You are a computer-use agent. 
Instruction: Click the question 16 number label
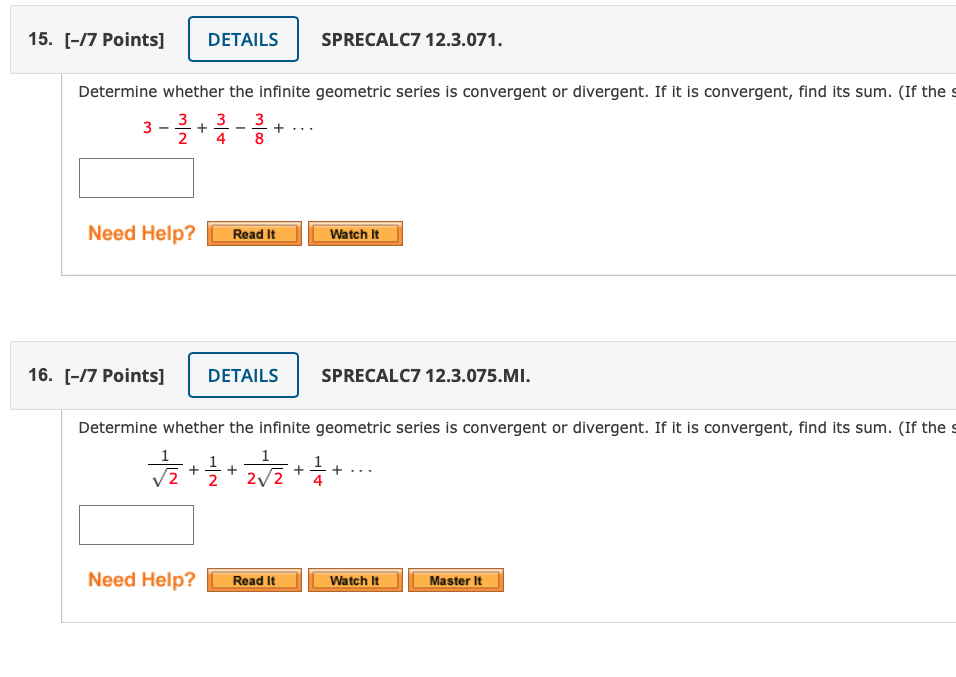pyautogui.click(x=37, y=375)
